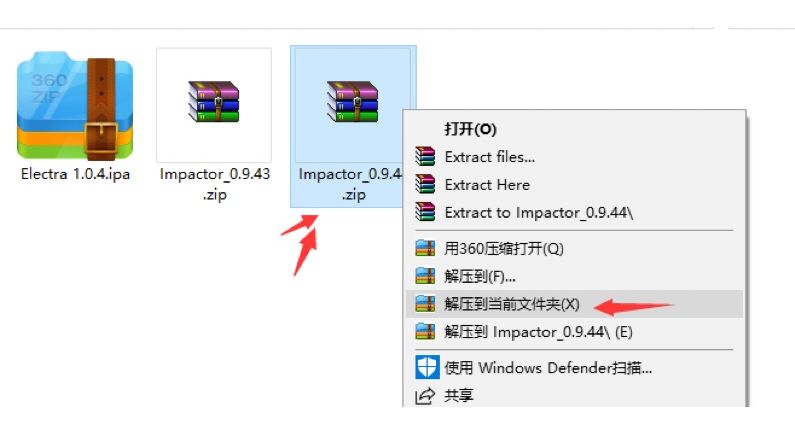Click the share icon beside 共享
Screen dimensions: 795x434
pyautogui.click(x=425, y=395)
